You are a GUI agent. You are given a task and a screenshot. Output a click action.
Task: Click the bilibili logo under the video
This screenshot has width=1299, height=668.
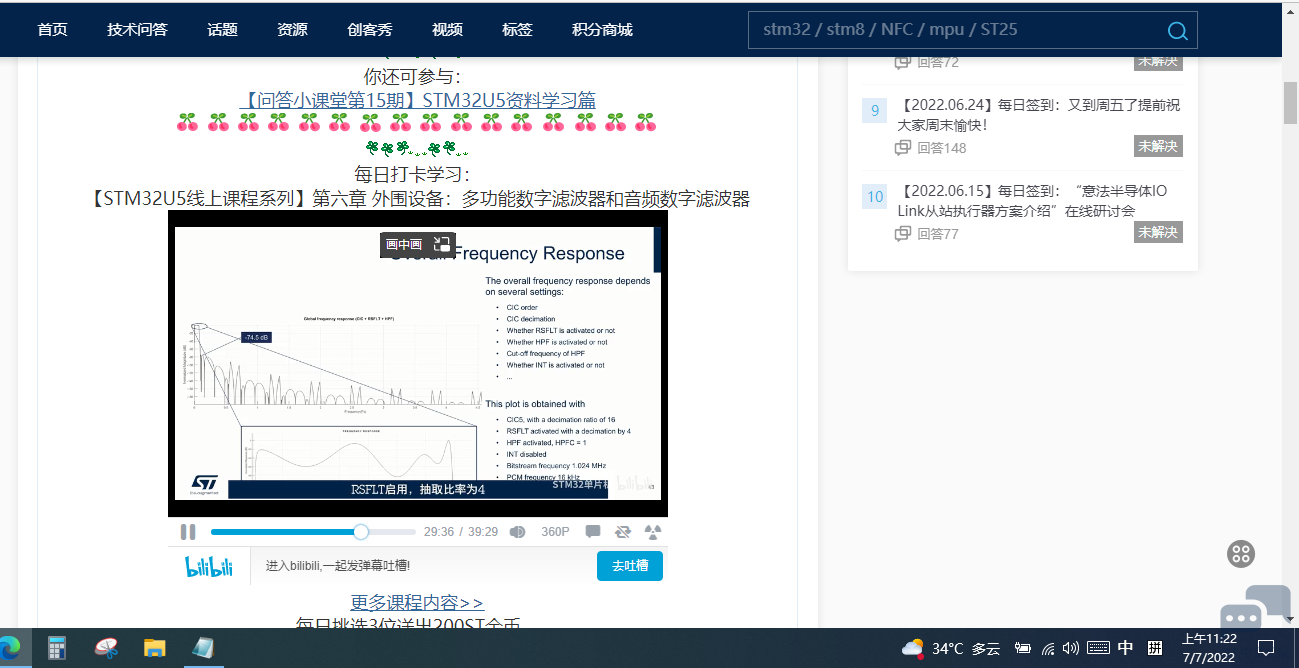(209, 567)
